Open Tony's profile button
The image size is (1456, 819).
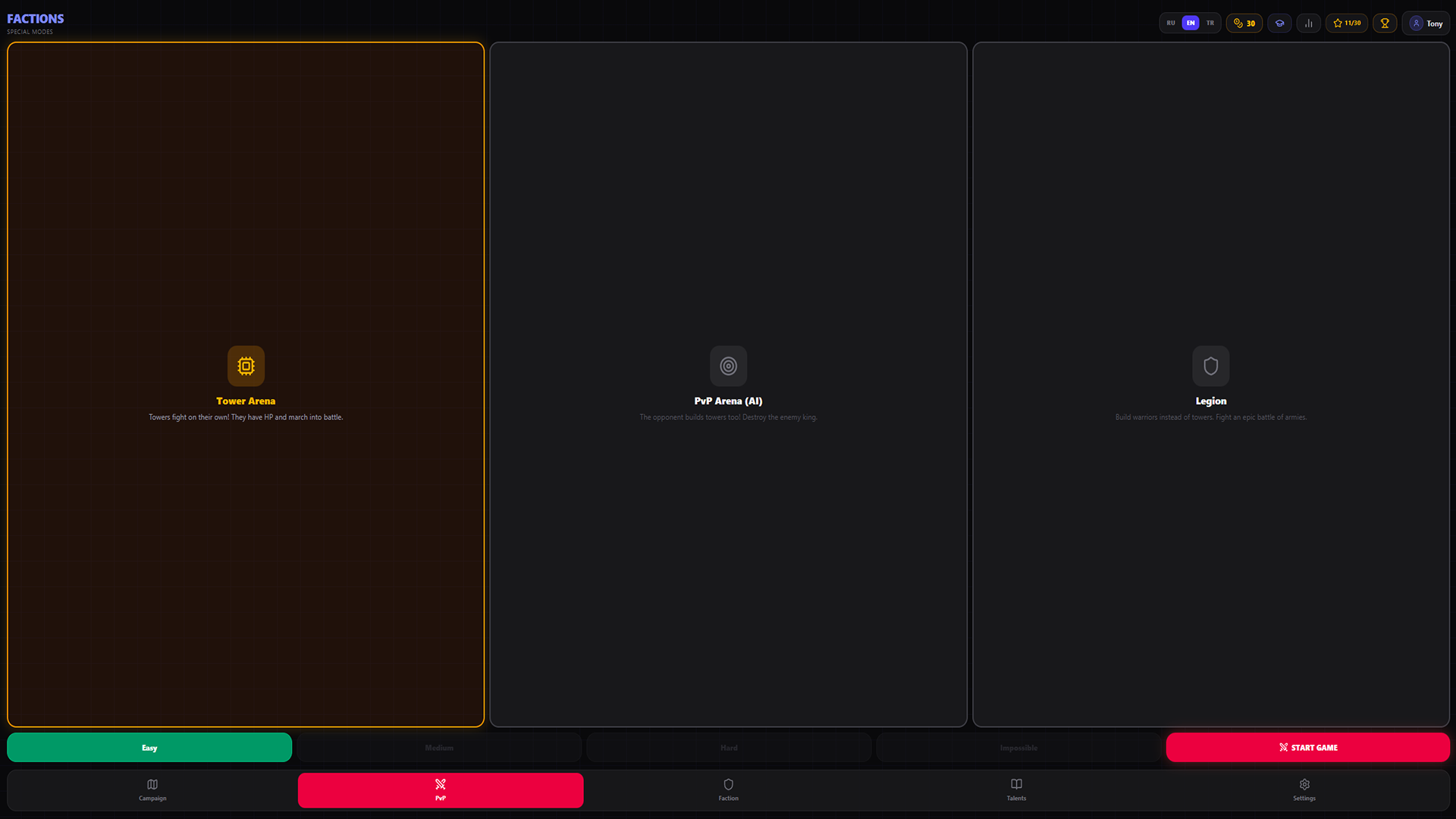1426,24
